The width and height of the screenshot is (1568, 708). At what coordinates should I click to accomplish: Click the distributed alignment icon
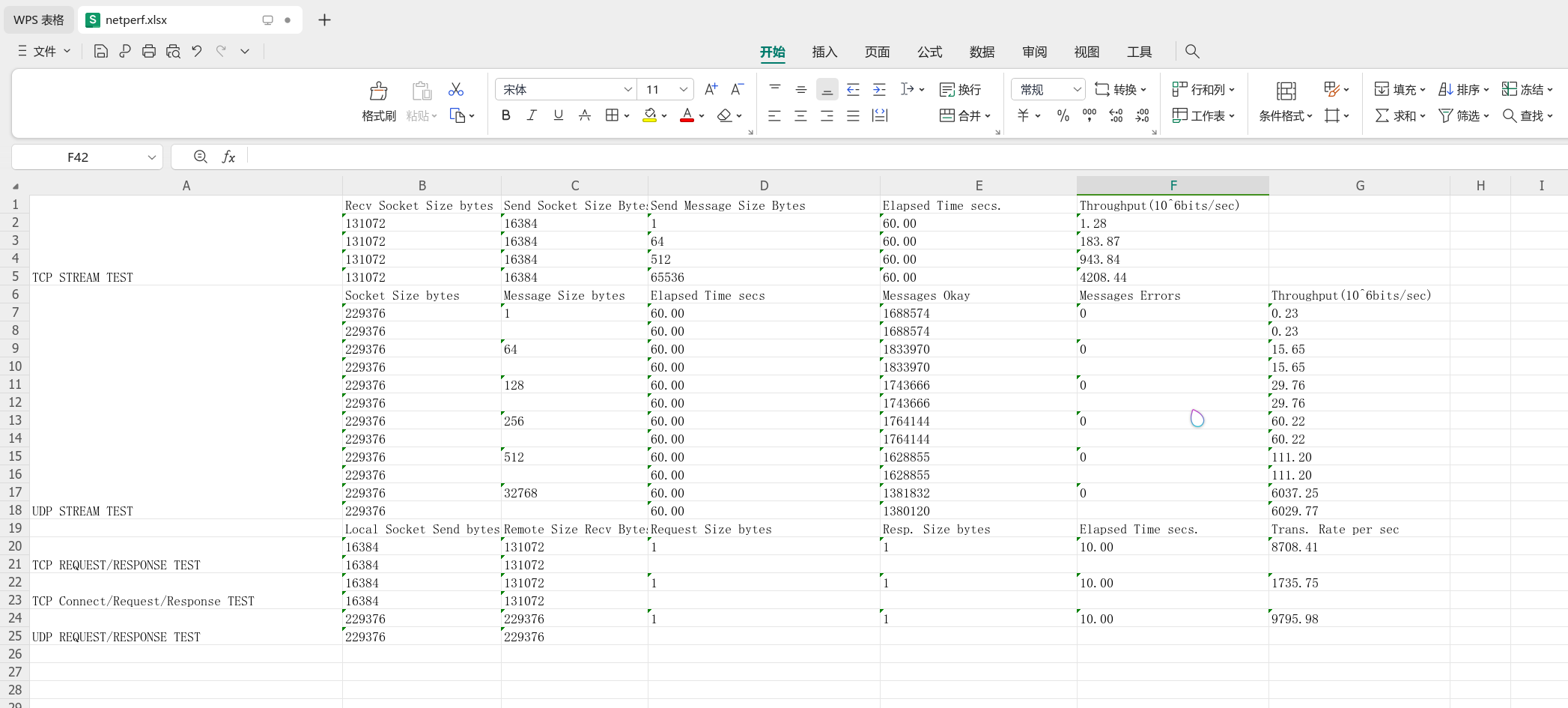(880, 115)
